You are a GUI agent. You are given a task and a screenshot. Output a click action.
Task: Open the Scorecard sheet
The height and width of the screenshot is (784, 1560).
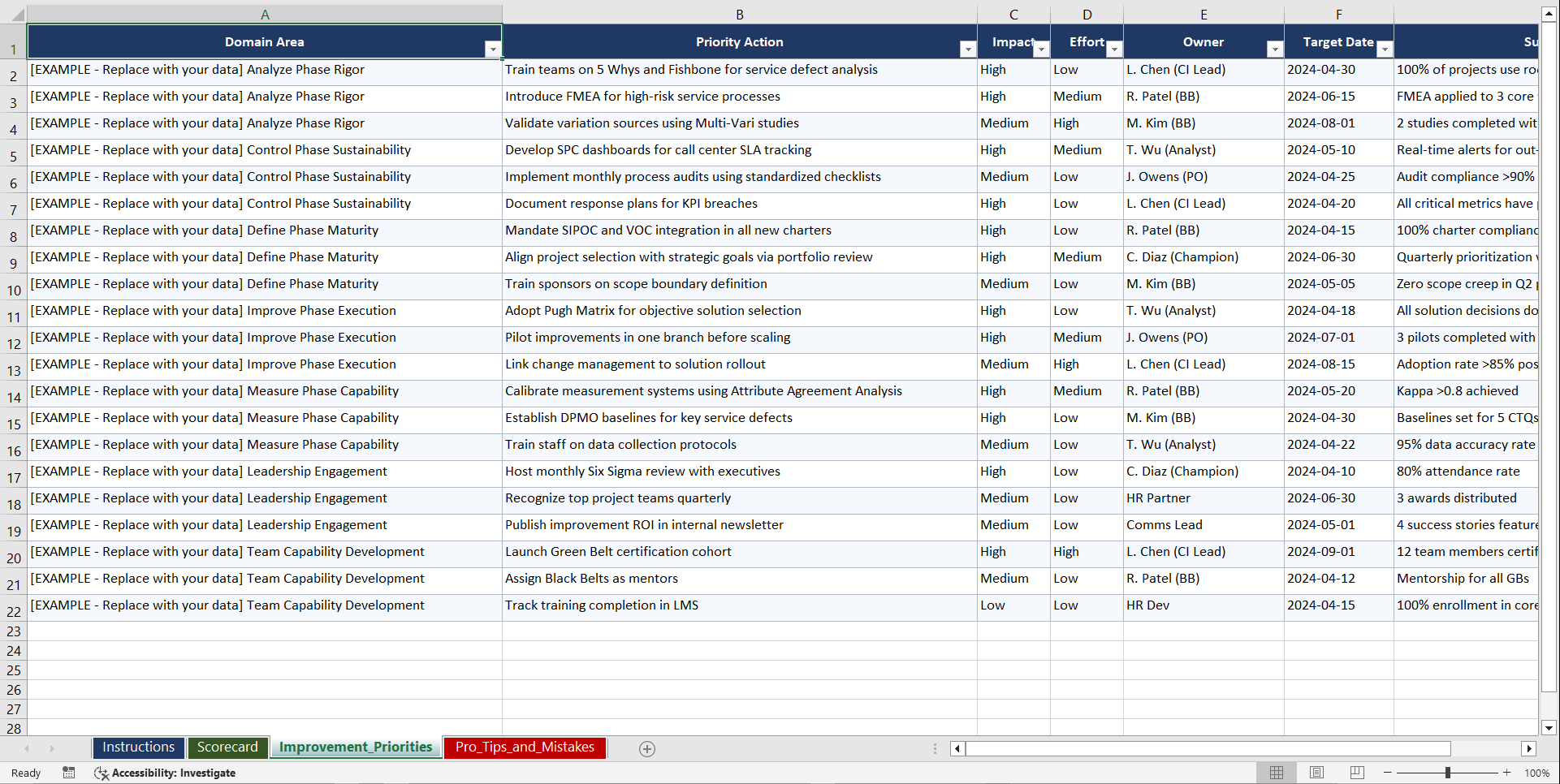[228, 747]
